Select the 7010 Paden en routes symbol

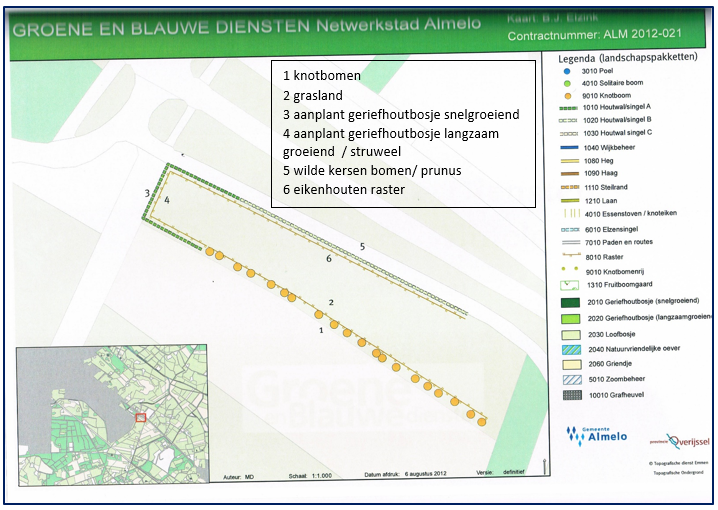point(571,243)
